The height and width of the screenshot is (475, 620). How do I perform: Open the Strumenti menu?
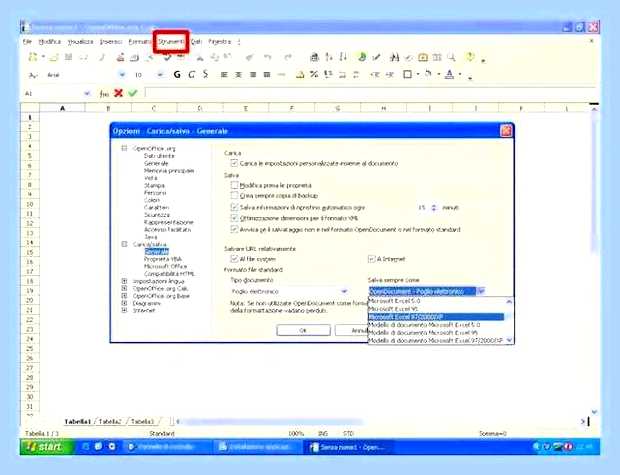pyautogui.click(x=171, y=42)
